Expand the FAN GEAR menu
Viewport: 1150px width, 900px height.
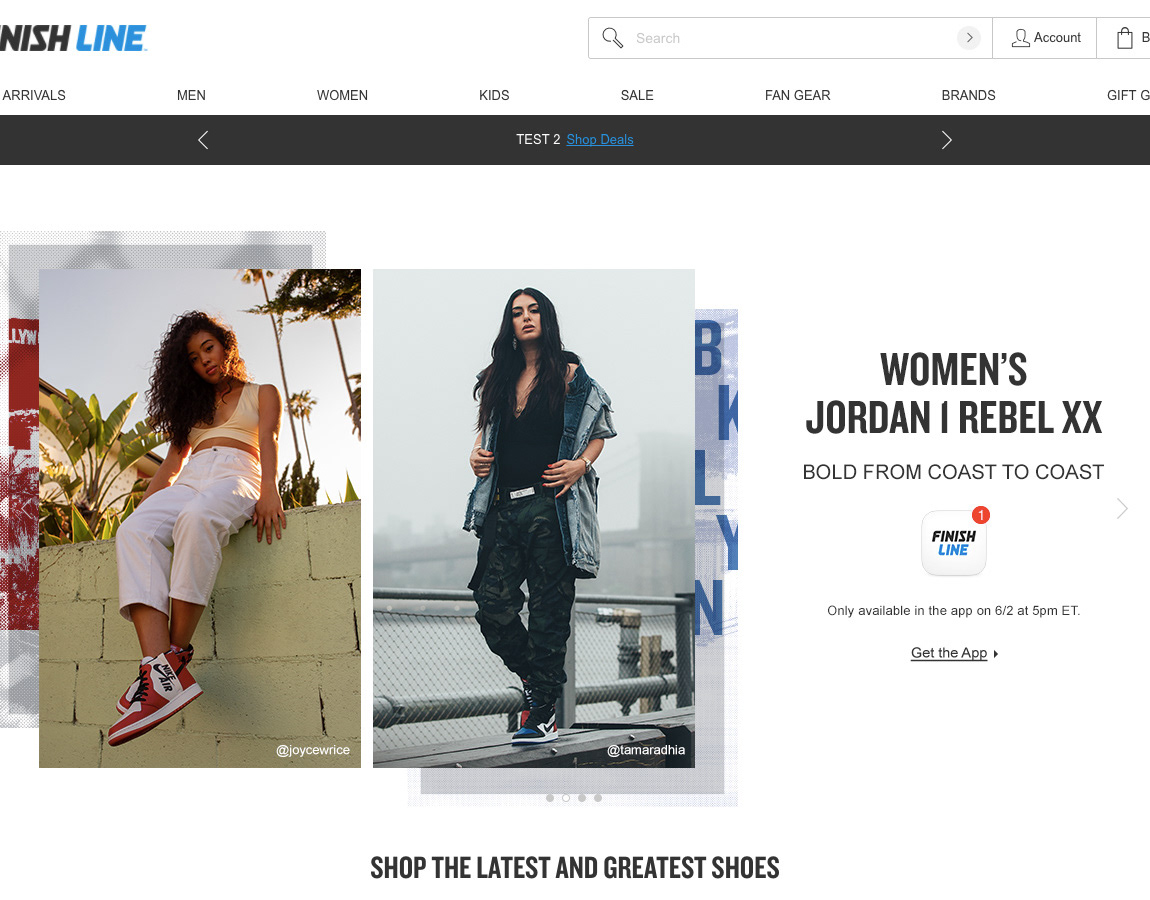click(797, 95)
